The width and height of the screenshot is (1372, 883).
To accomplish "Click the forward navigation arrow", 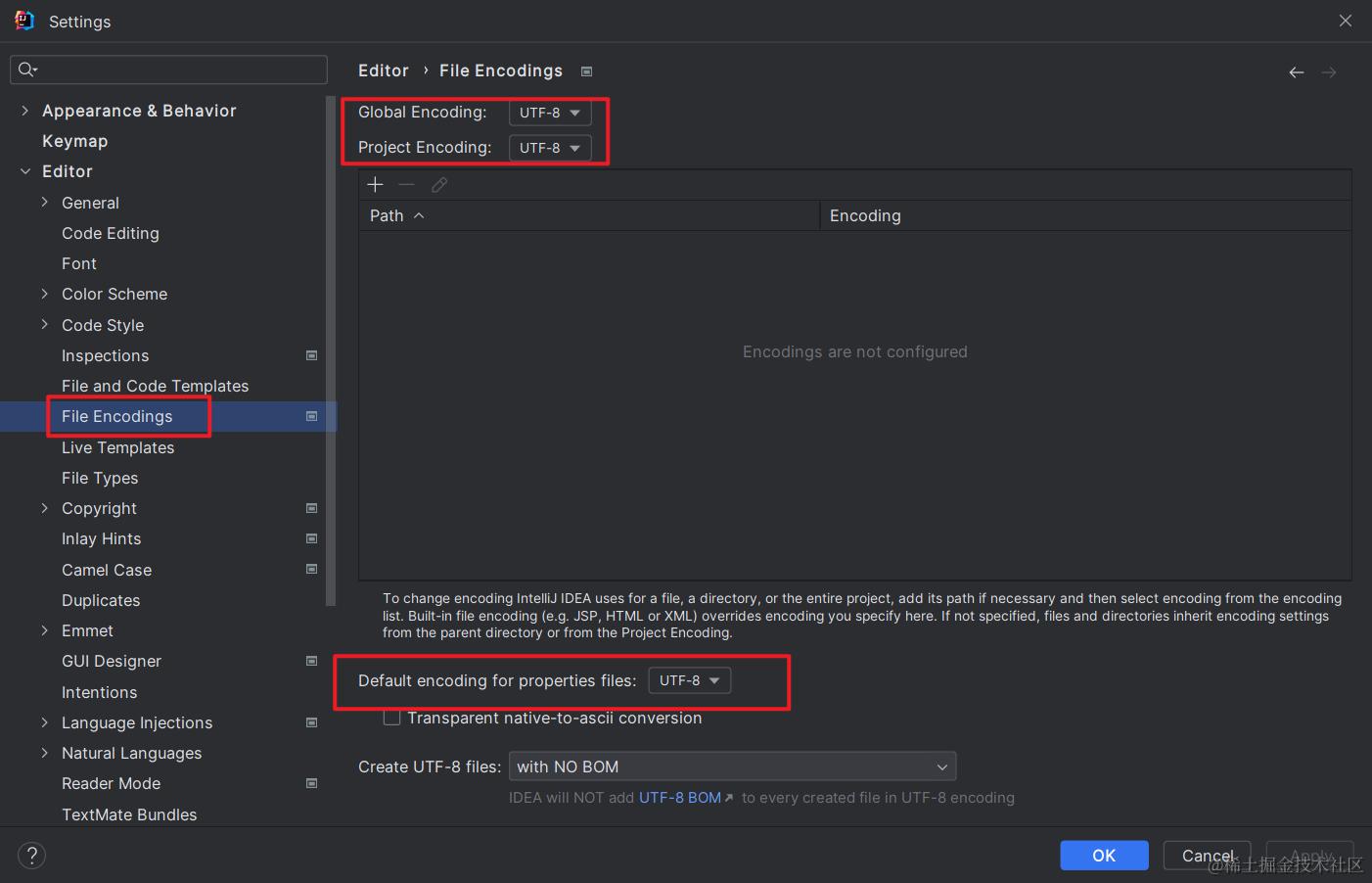I will [1329, 72].
